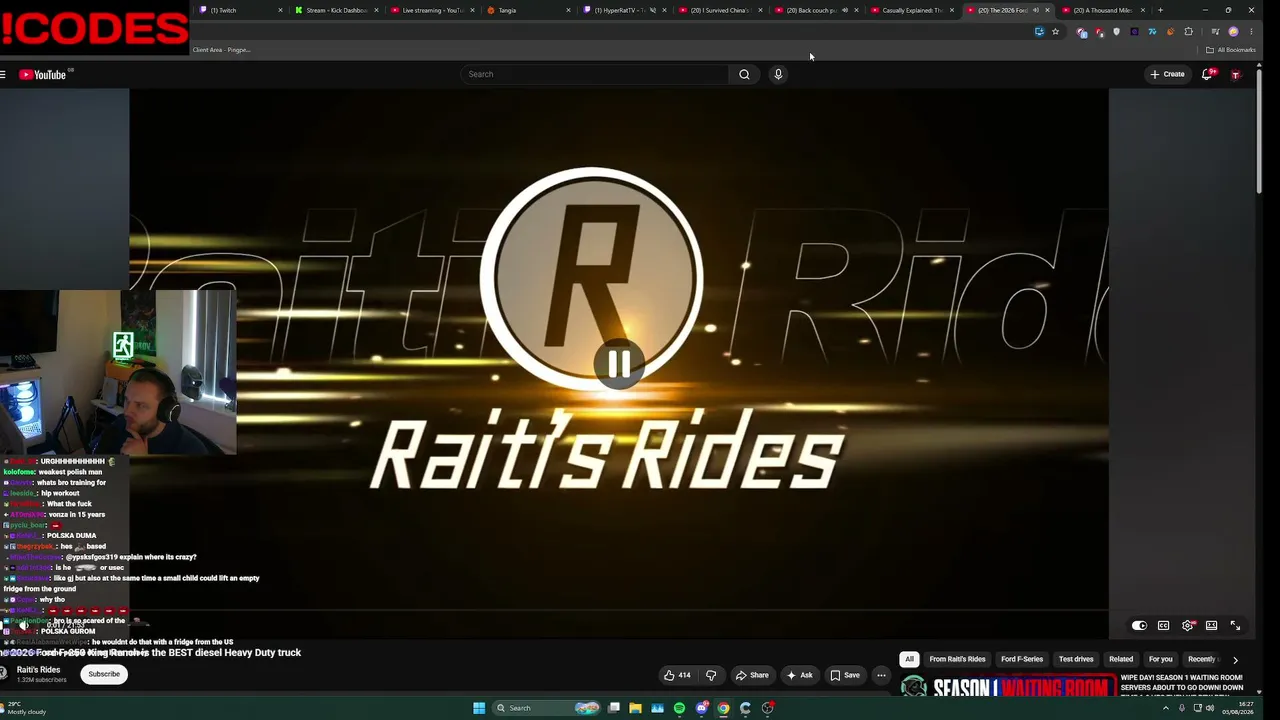1280x720 pixels.
Task: Bookmark this page with the star icon
Action: click(1055, 32)
